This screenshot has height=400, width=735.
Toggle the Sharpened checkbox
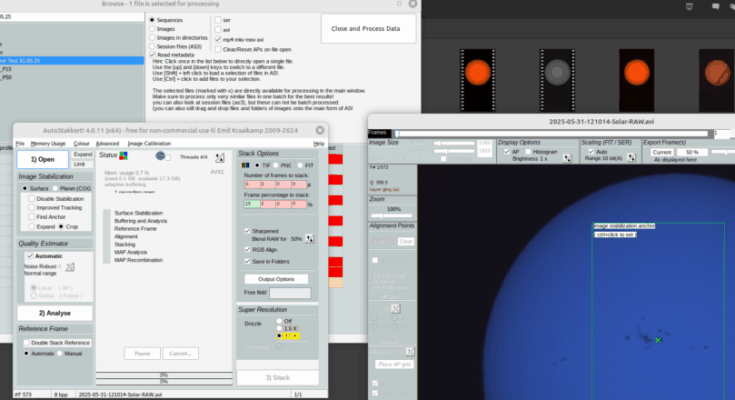247,230
